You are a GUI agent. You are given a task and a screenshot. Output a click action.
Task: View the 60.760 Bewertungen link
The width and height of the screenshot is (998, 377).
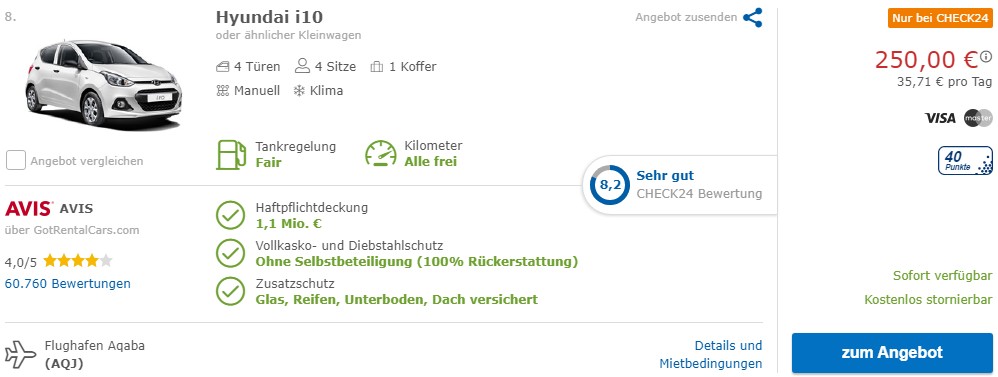(x=67, y=283)
